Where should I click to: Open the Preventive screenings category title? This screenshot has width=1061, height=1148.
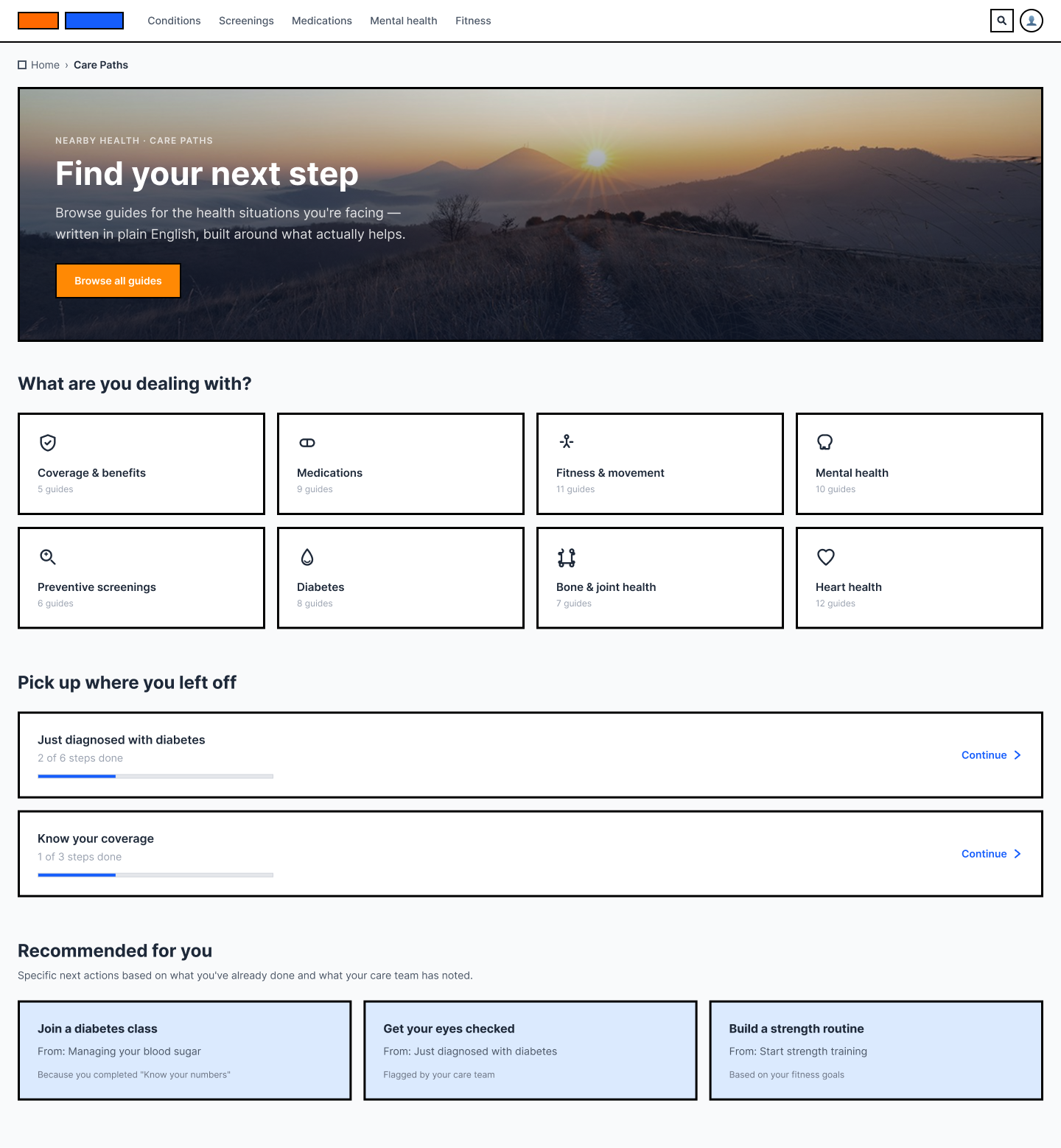(x=97, y=587)
